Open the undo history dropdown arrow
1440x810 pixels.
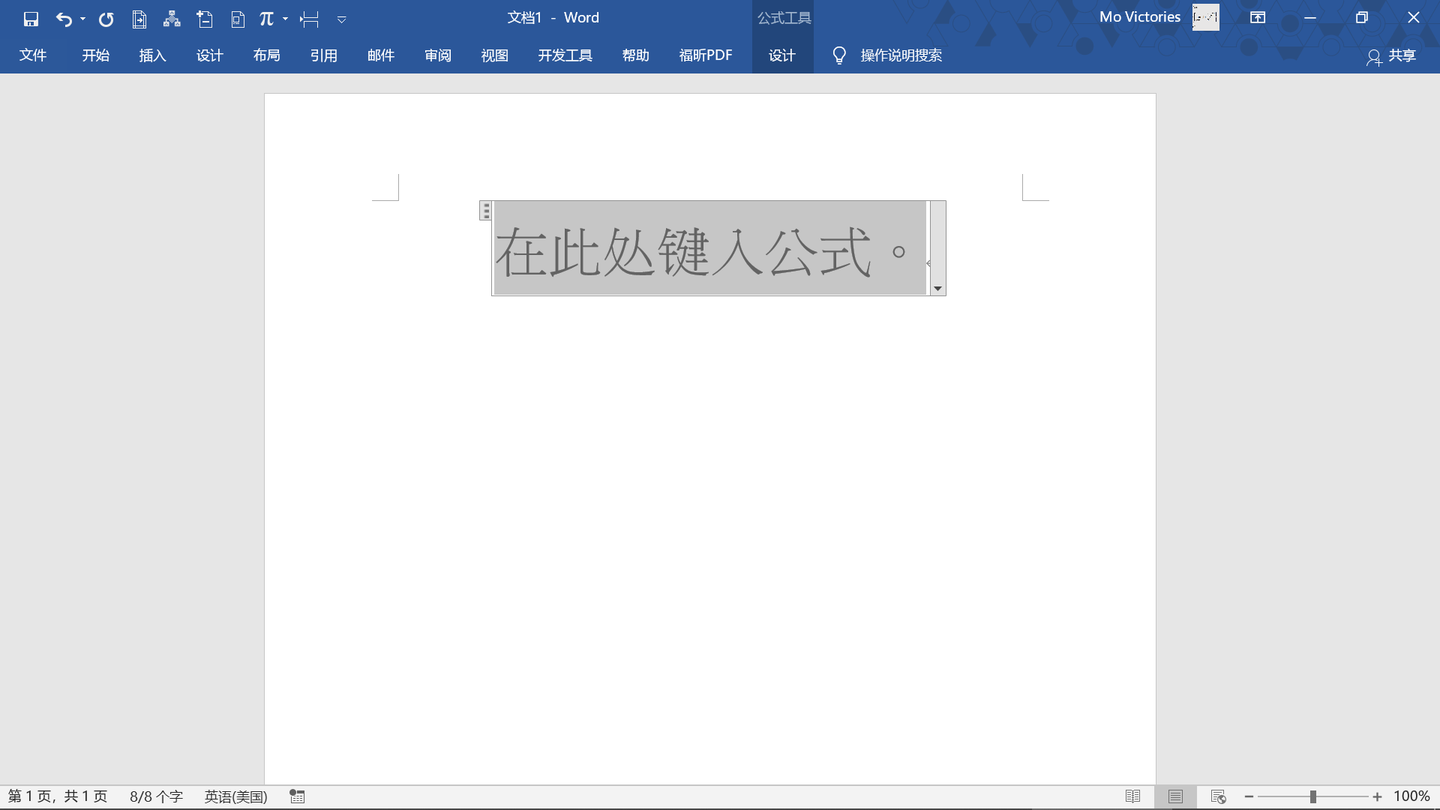(x=82, y=19)
